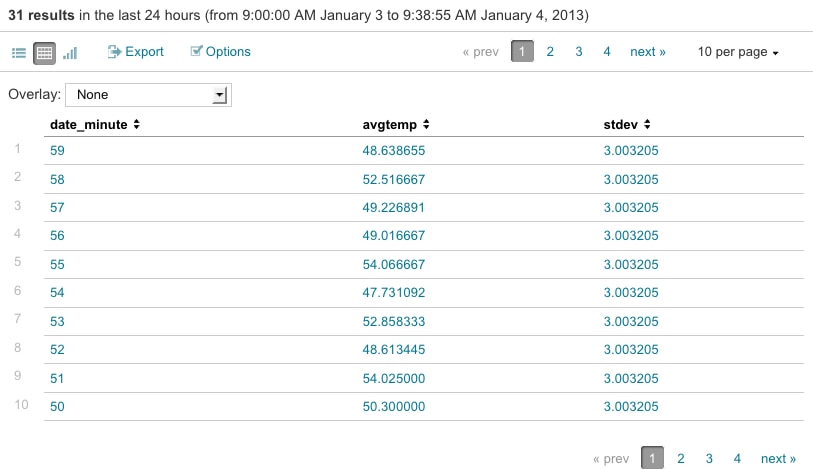This screenshot has height=469, width=813.
Task: Open the Overlay dropdown
Action: pos(148,95)
